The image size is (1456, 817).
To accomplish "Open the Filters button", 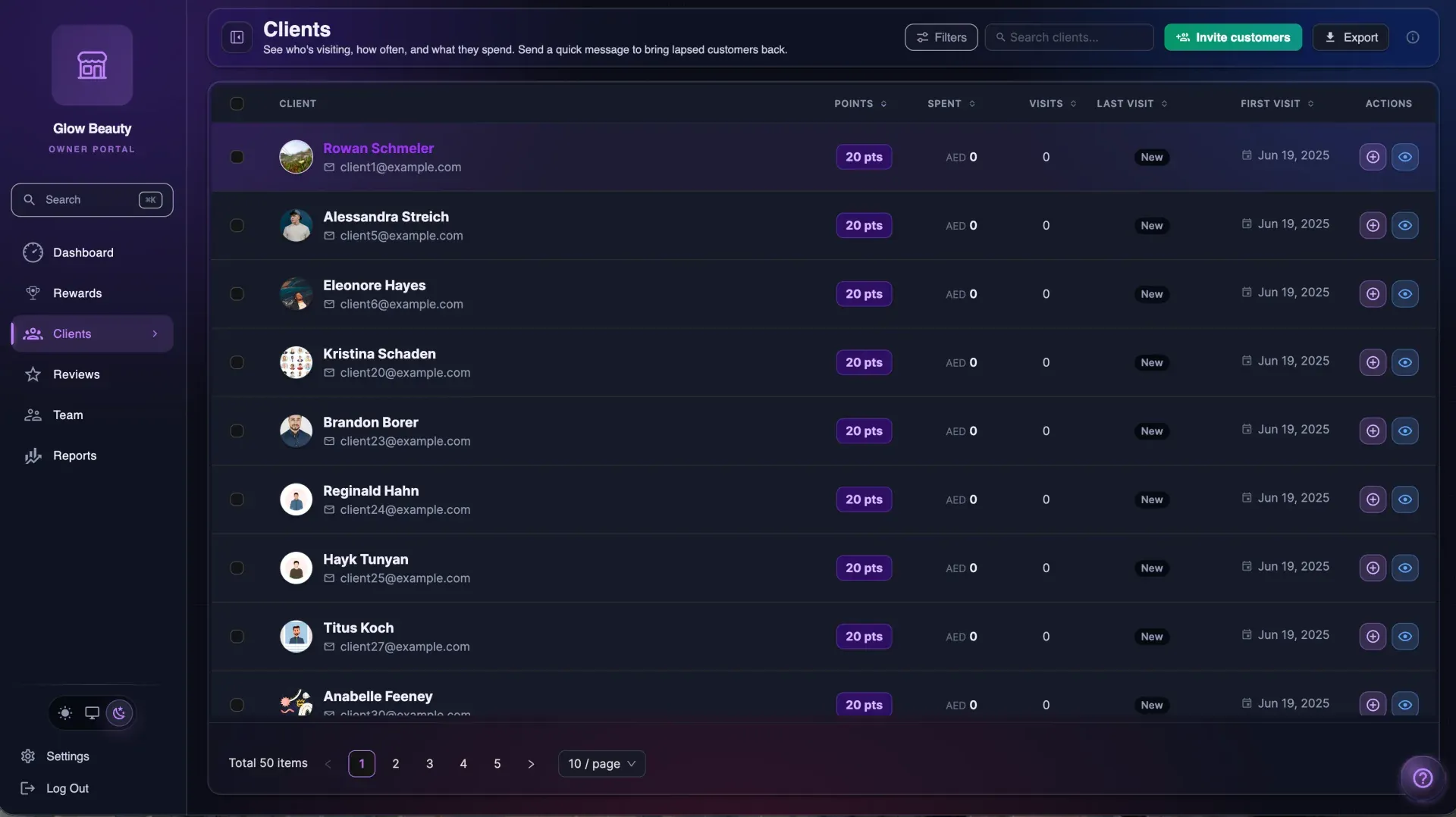I will pos(941,37).
